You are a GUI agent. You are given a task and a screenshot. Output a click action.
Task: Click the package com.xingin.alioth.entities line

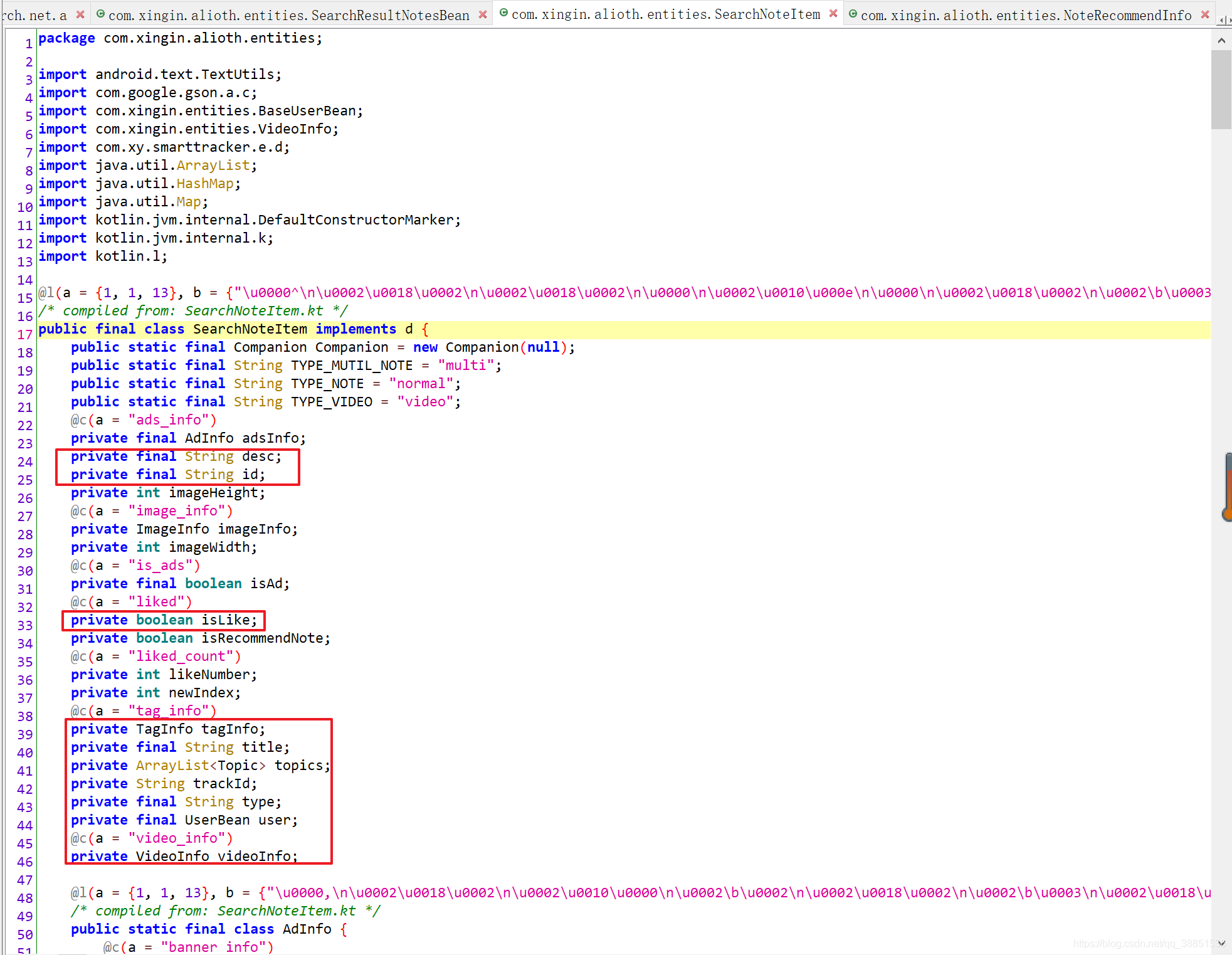pos(181,38)
